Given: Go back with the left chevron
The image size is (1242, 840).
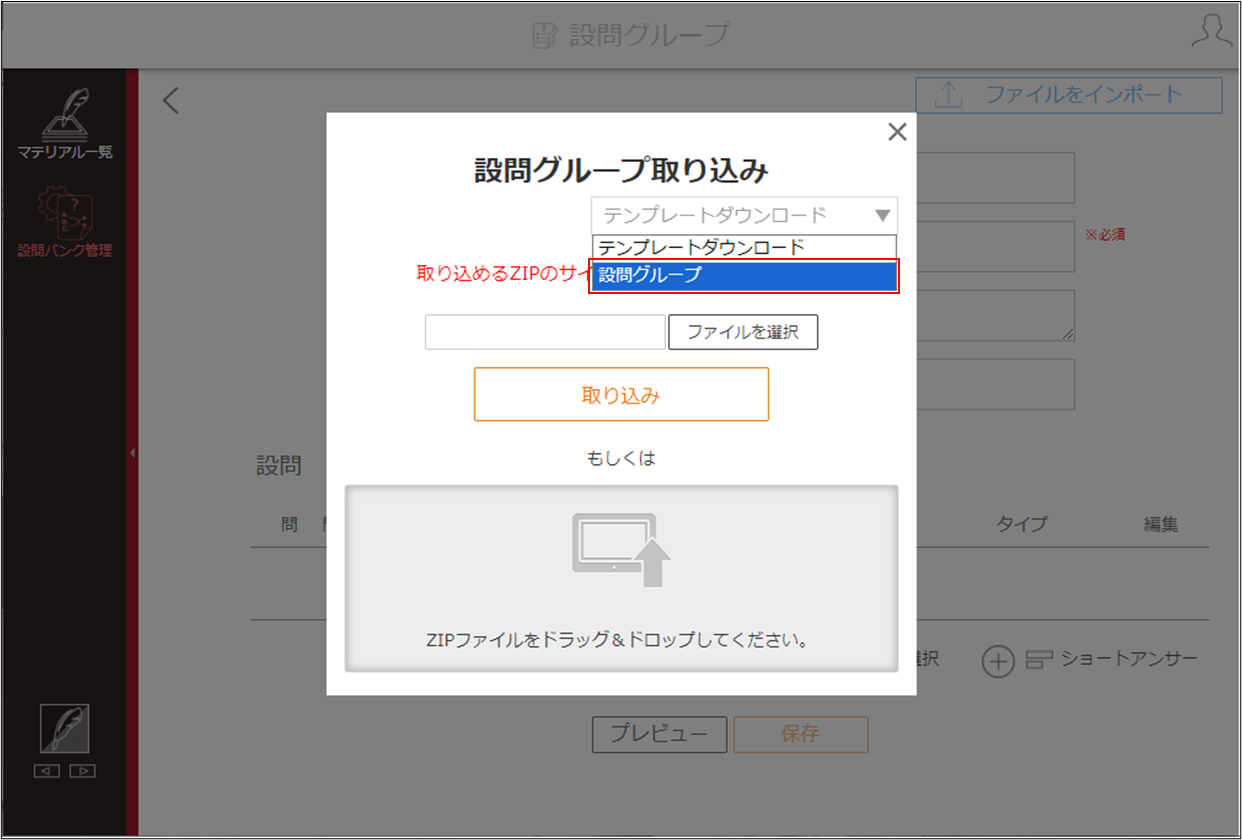Looking at the screenshot, I should click(x=171, y=99).
